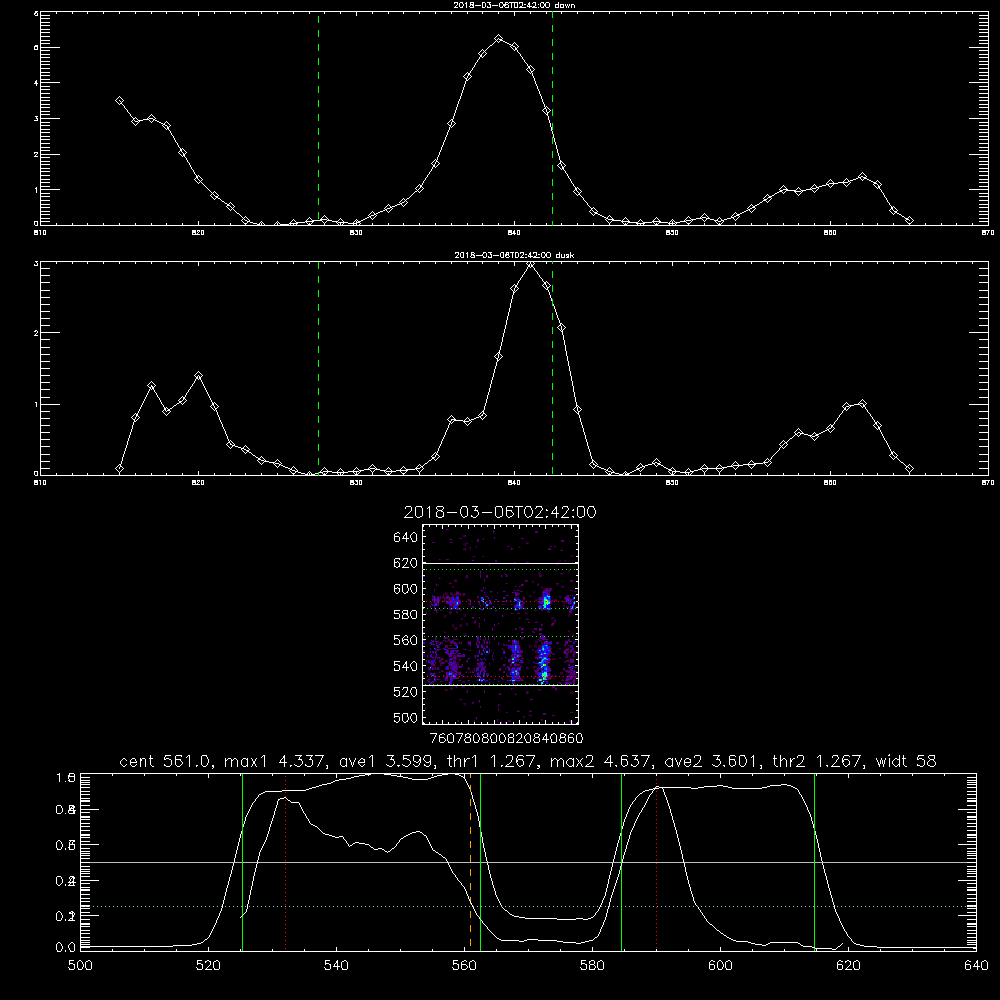This screenshot has height=1000, width=1000.
Task: Click bottom profile plot y-axis label 0.0
Action: 66,947
